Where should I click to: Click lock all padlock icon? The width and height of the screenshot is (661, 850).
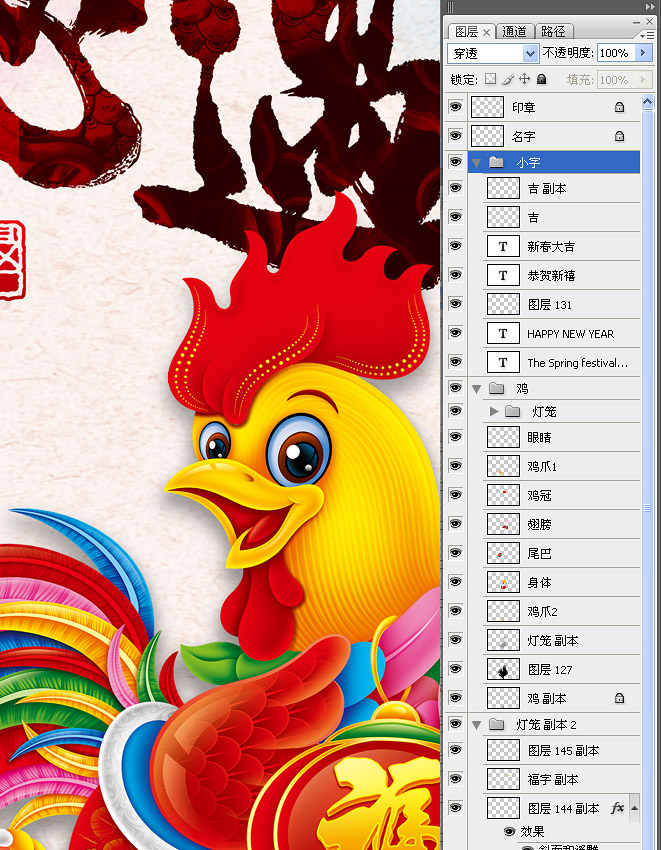(x=541, y=79)
